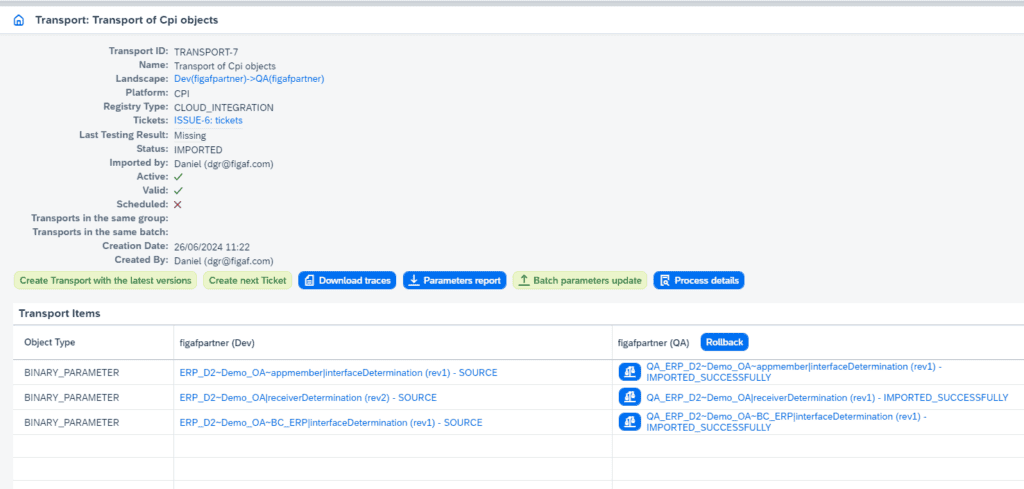Select the Imported by value Daniel (dgr@figaf.com)

223,163
